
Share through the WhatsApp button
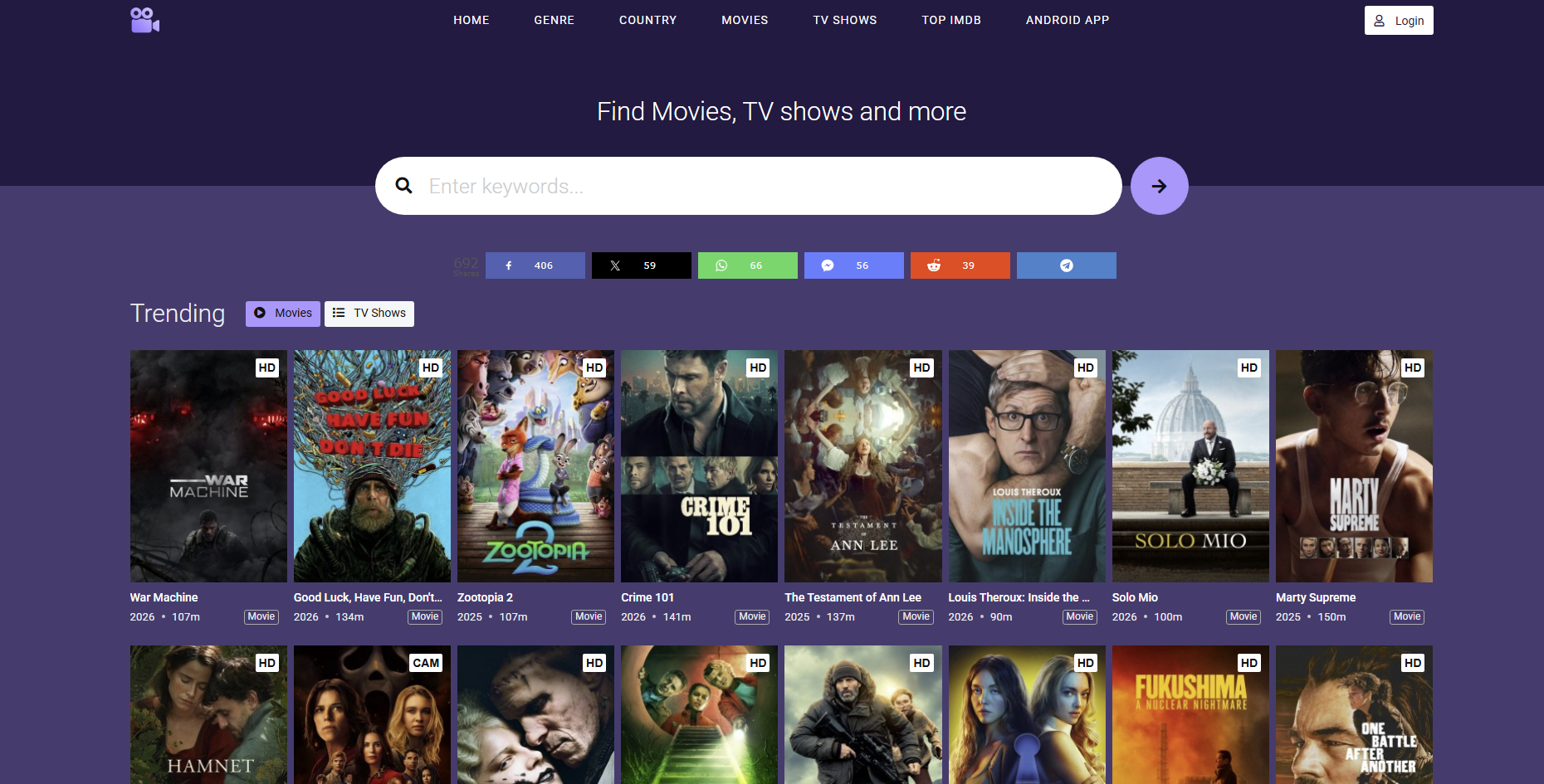coord(747,265)
